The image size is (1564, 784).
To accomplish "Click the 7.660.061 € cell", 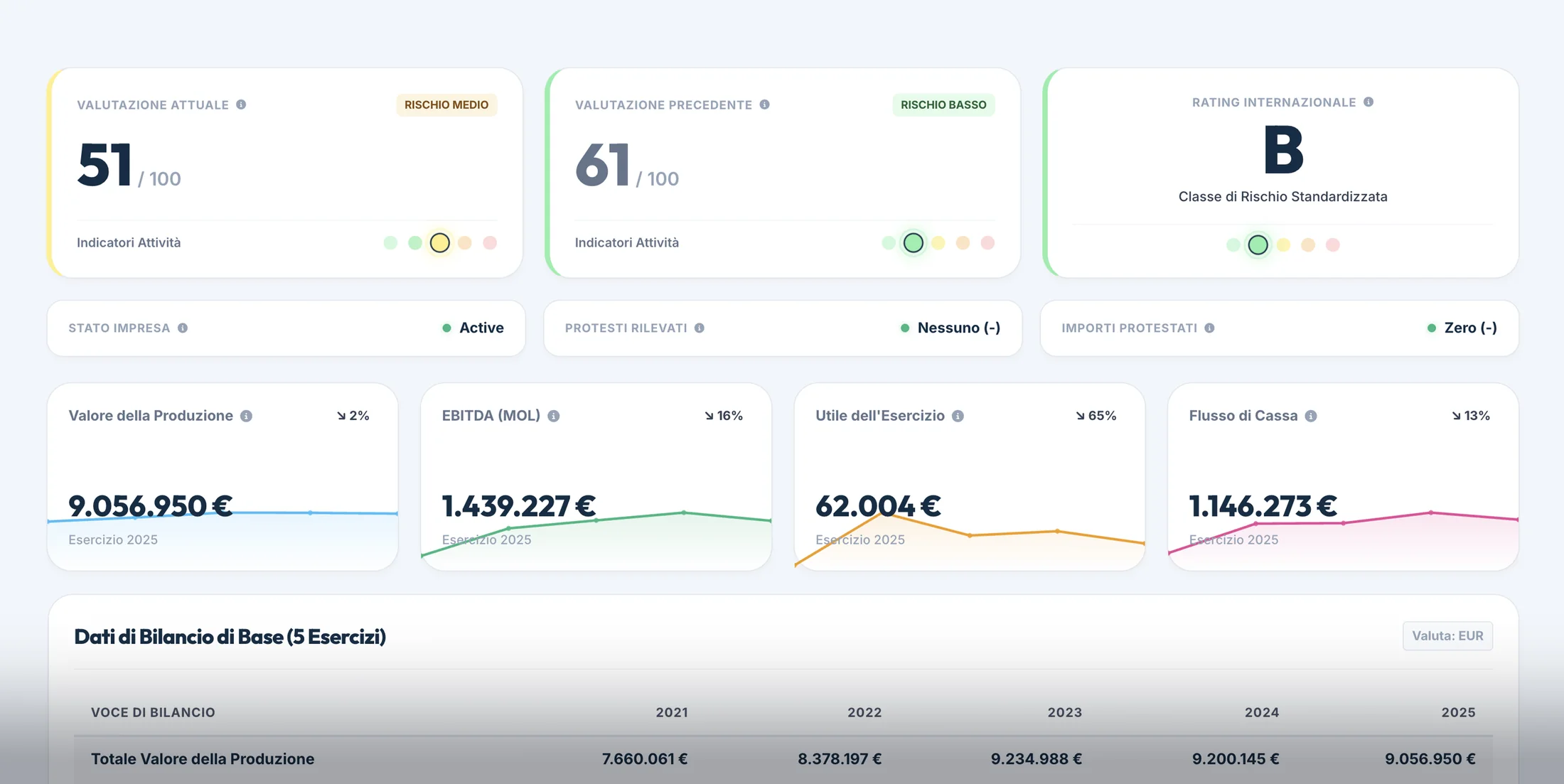I will click(x=644, y=758).
